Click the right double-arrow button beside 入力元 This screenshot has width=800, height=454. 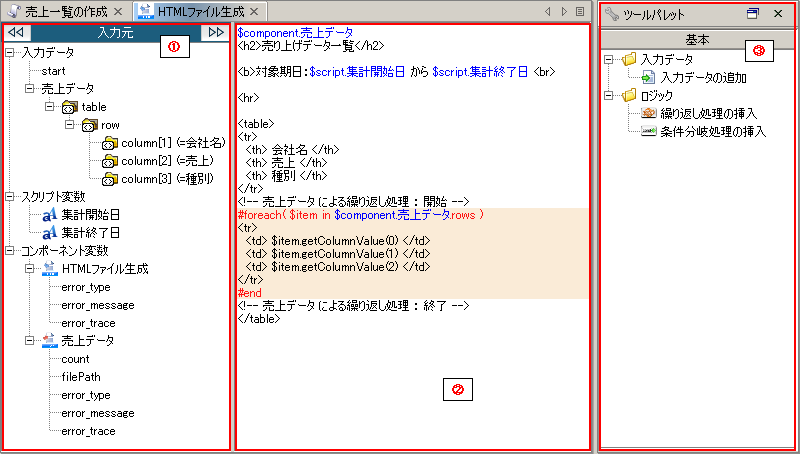(215, 33)
